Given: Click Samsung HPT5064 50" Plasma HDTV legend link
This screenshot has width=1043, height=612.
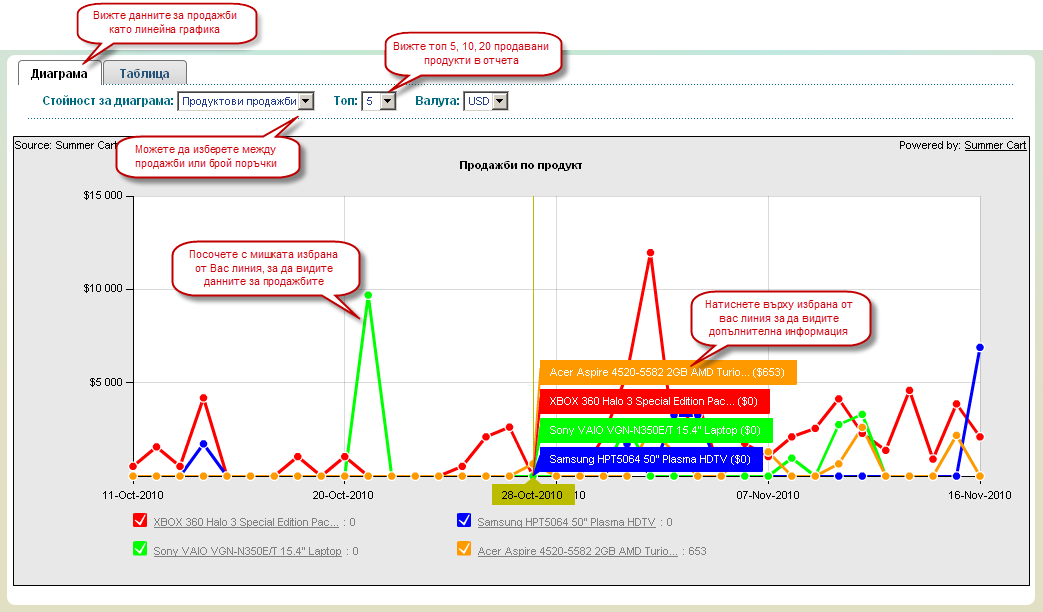Looking at the screenshot, I should click(x=566, y=522).
